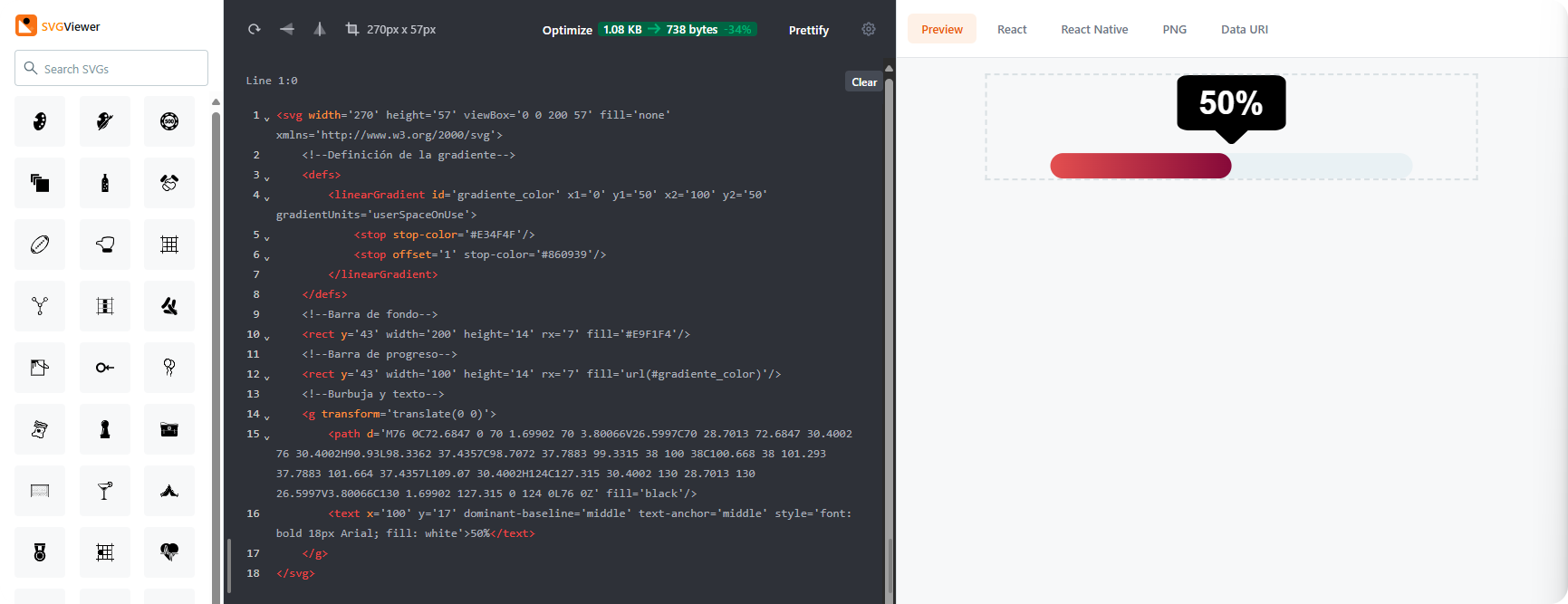This screenshot has height=604, width=1568.
Task: Click the flip icon beside the crop tool
Action: click(x=320, y=30)
